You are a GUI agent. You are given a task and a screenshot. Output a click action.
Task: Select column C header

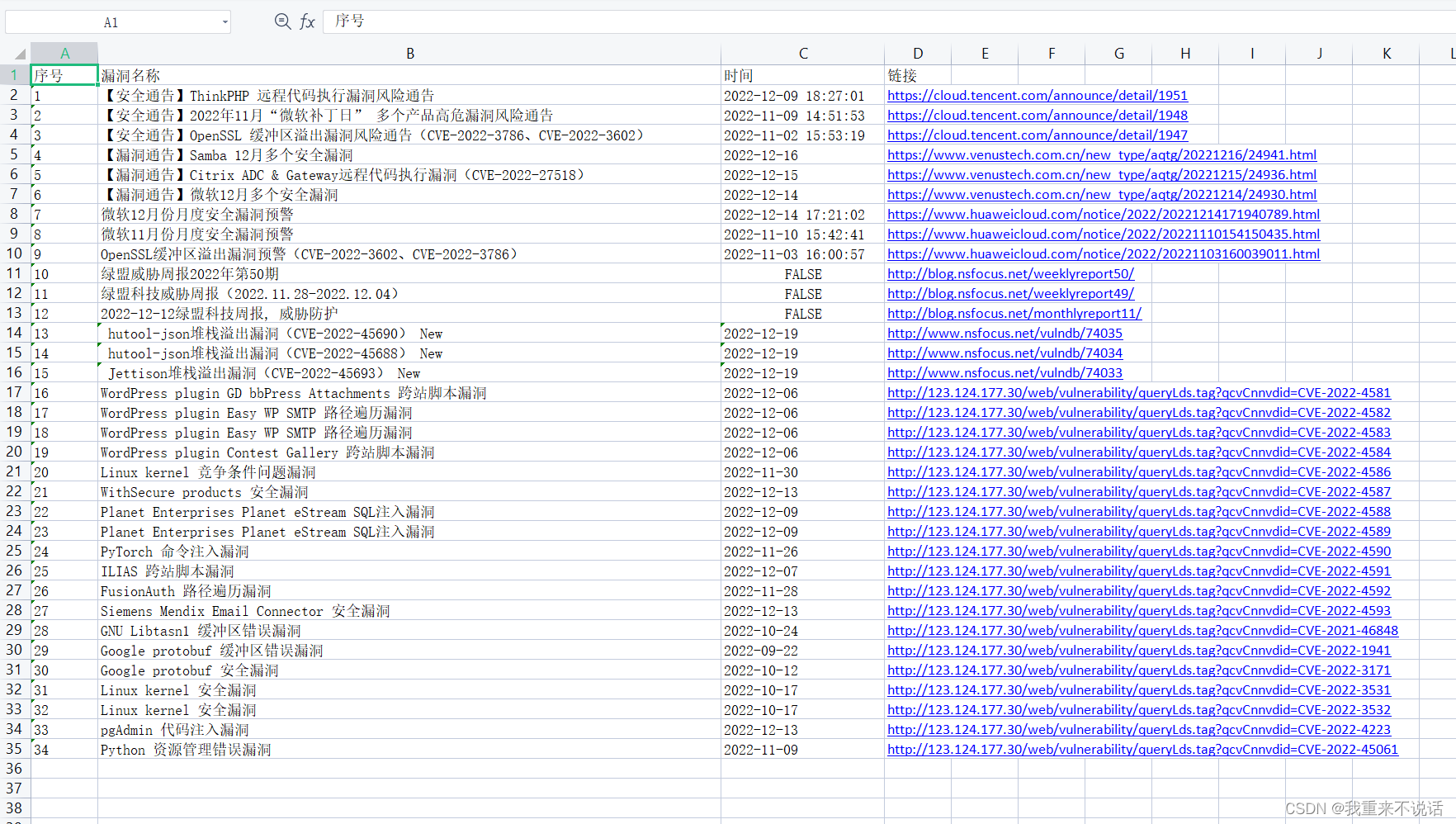point(803,52)
